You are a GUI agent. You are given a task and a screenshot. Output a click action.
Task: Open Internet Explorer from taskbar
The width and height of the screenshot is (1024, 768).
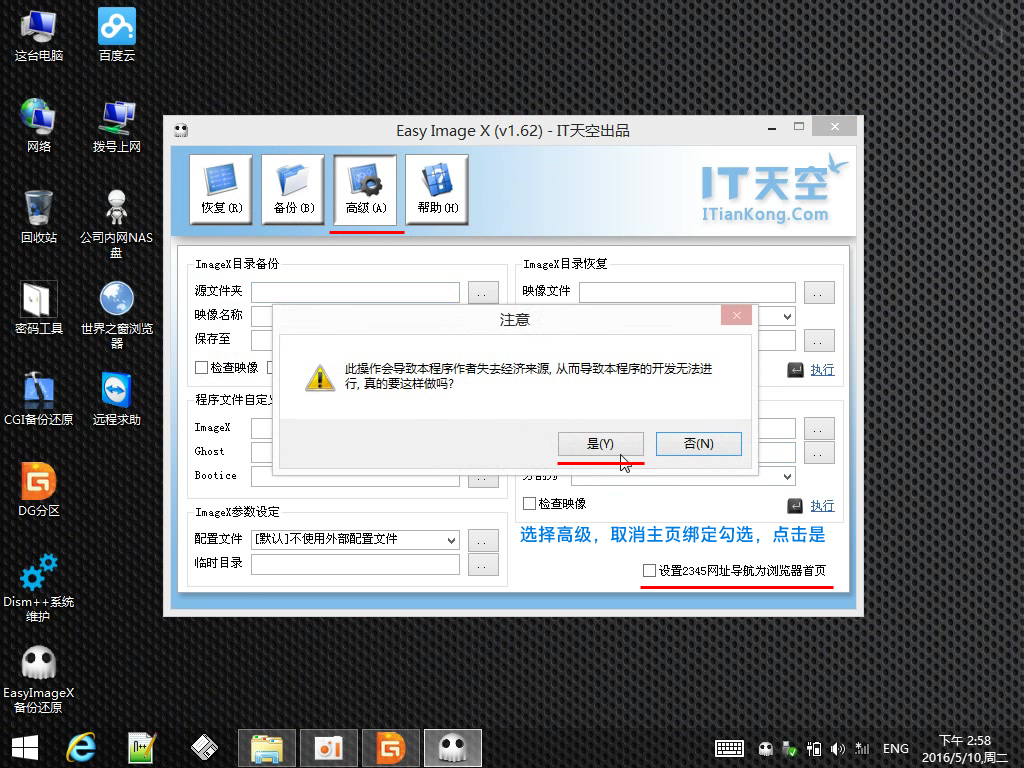(x=82, y=748)
